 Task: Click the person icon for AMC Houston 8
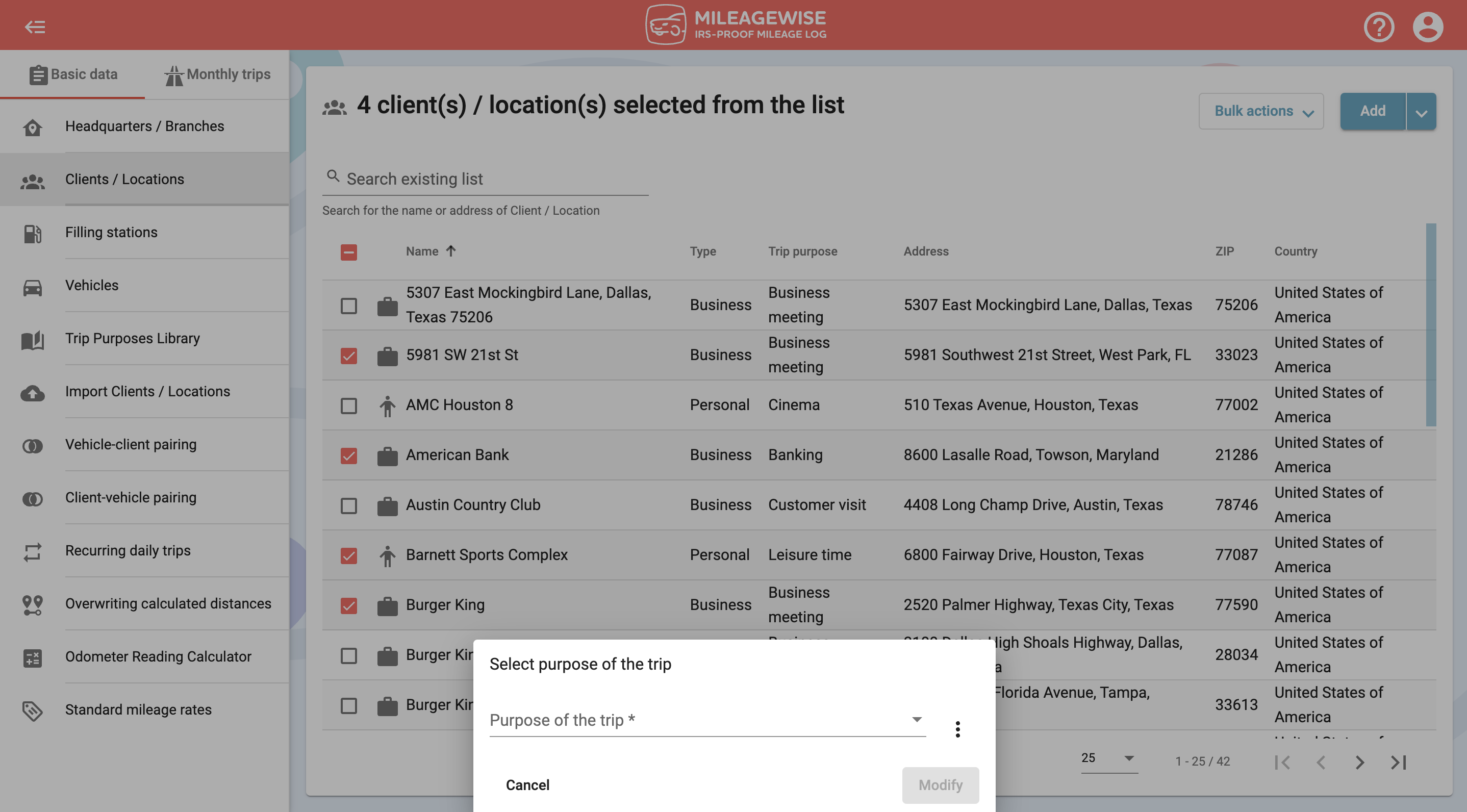pyautogui.click(x=387, y=405)
